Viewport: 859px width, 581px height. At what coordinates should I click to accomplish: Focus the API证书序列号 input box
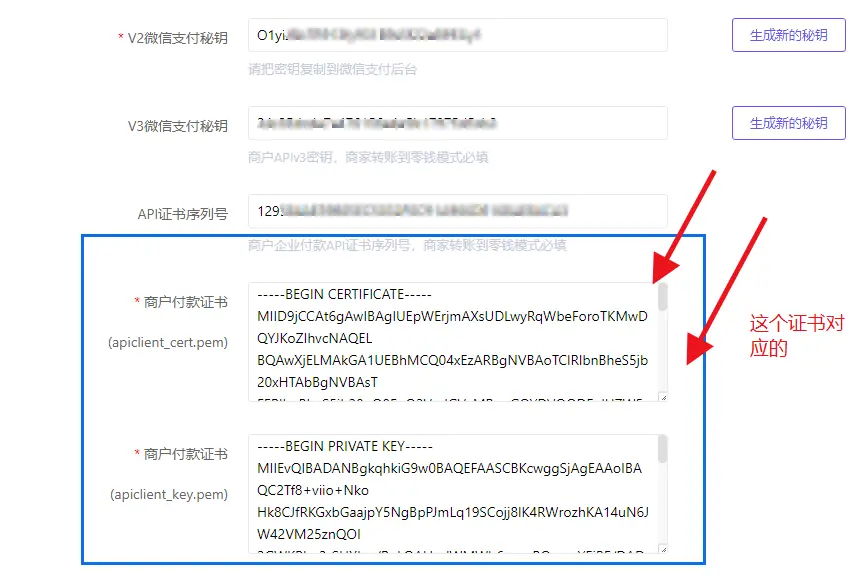(x=457, y=211)
